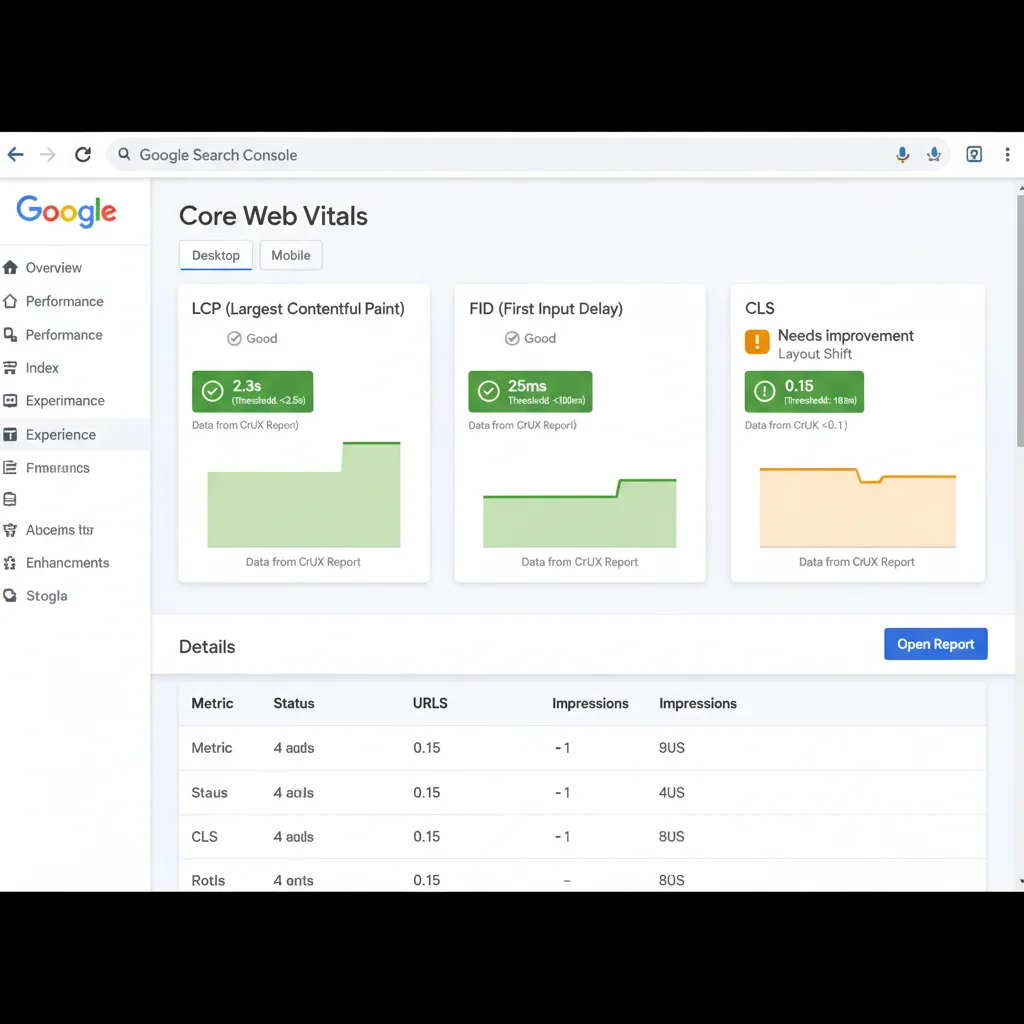Click the Experimance icon in sidebar
This screenshot has height=1024, width=1024.
tap(10, 400)
